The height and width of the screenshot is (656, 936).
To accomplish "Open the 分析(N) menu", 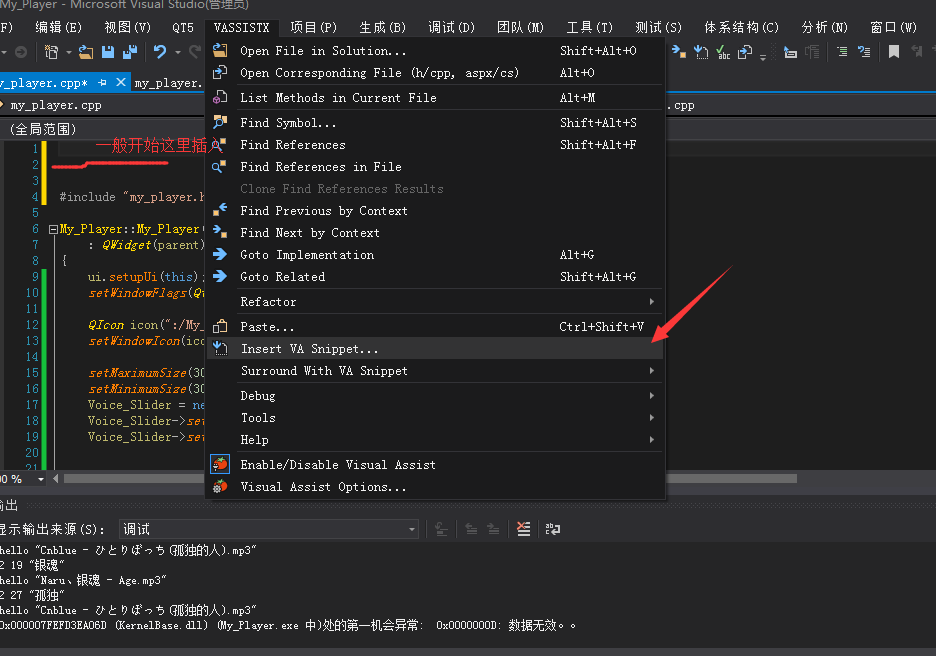I will [x=825, y=27].
